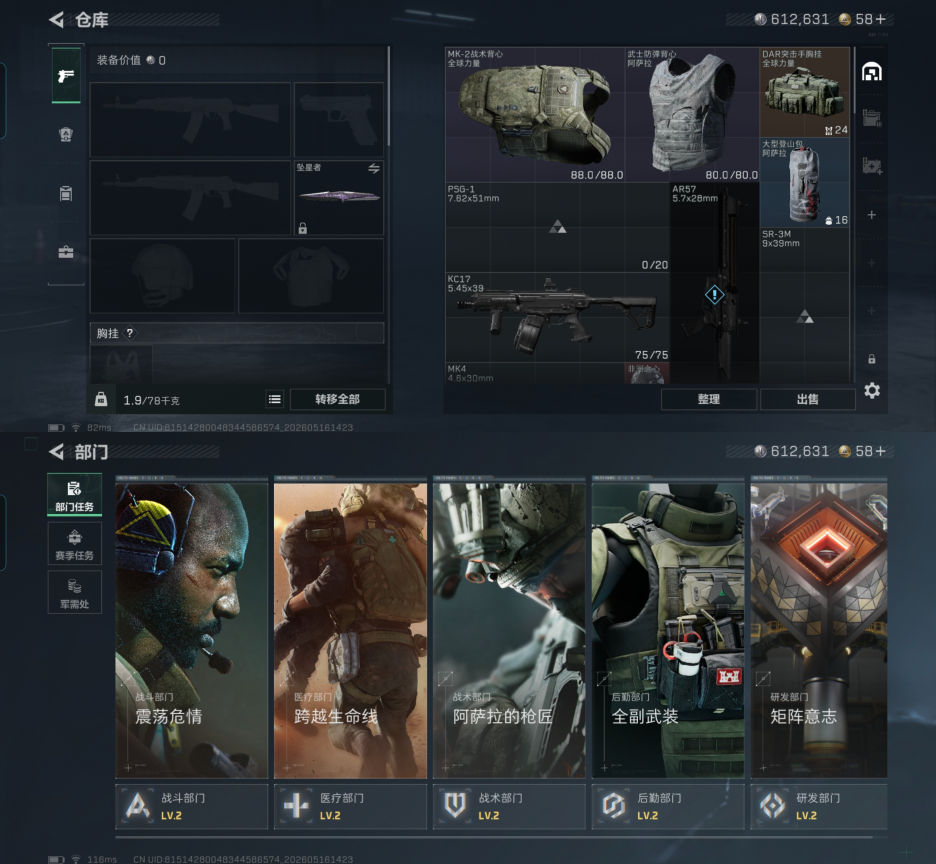Click the swap arrows on 坠星者 slot
936x864 pixels.
tap(374, 168)
